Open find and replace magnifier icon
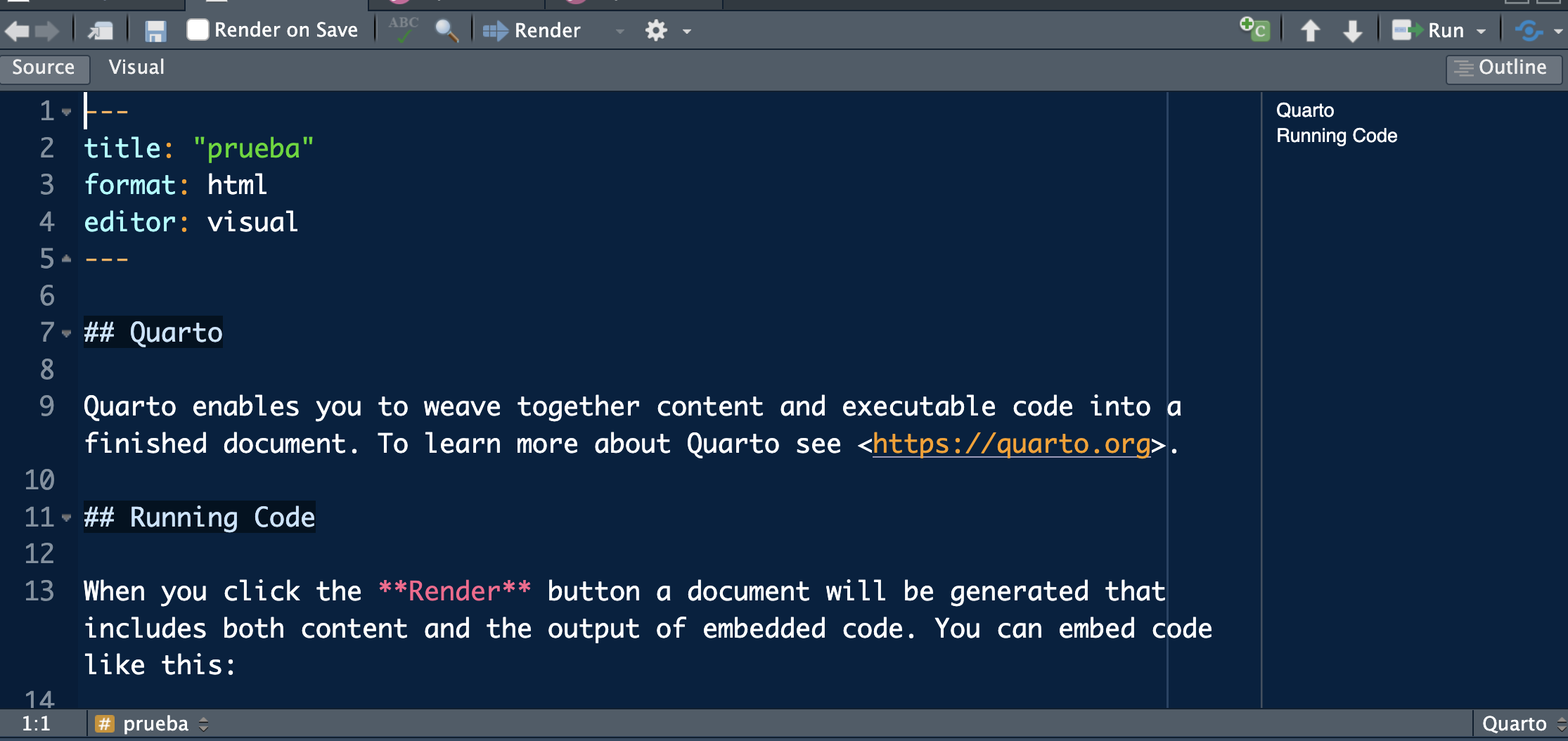 [x=446, y=30]
